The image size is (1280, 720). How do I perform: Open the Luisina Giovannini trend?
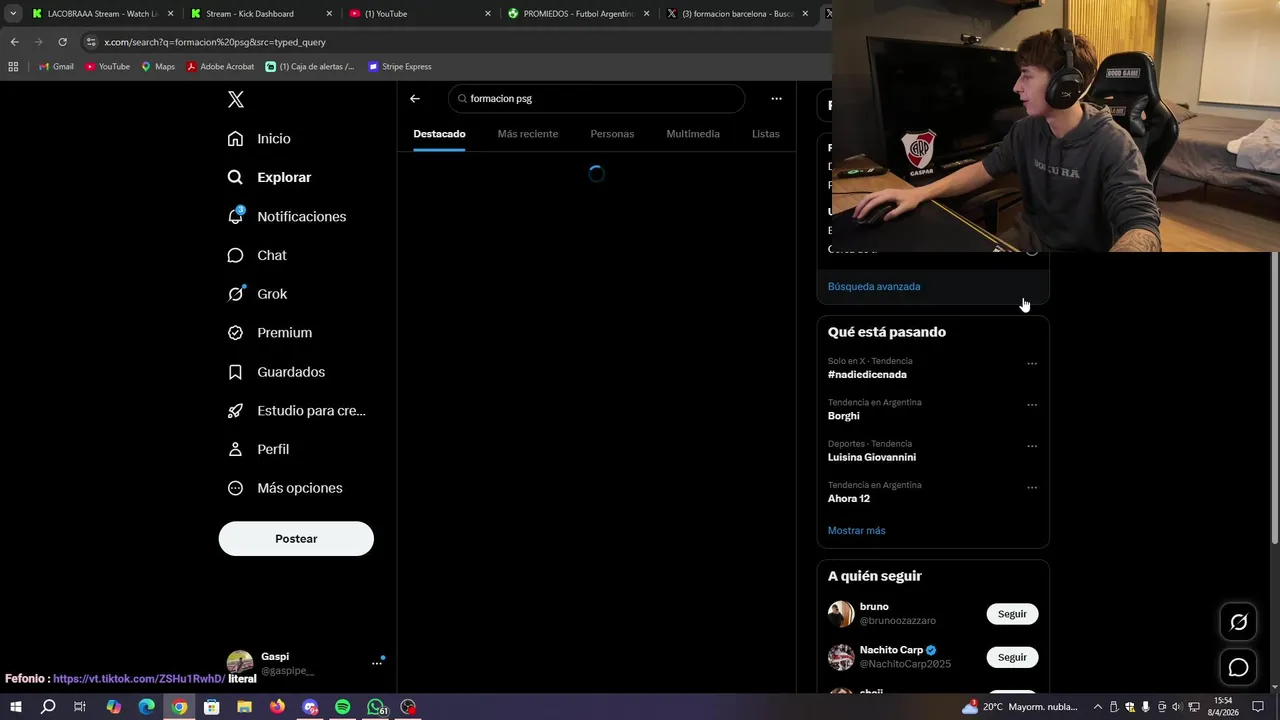pos(872,457)
